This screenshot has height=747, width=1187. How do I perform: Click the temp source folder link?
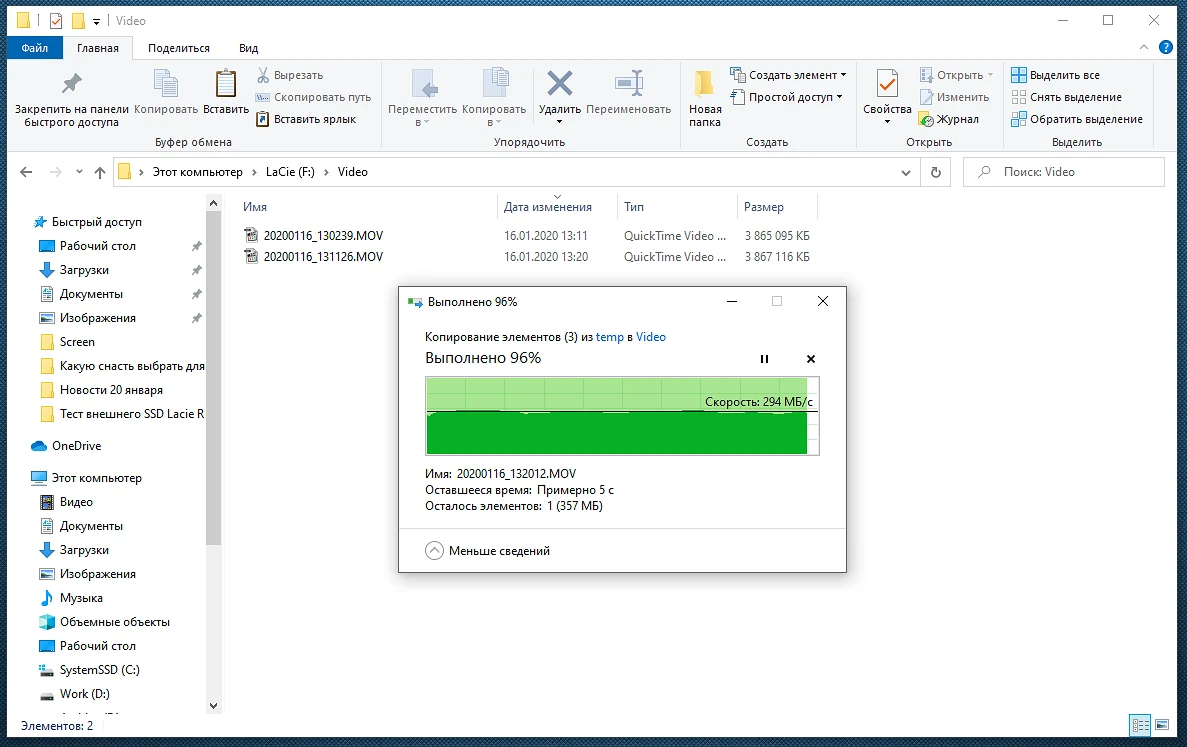[609, 337]
